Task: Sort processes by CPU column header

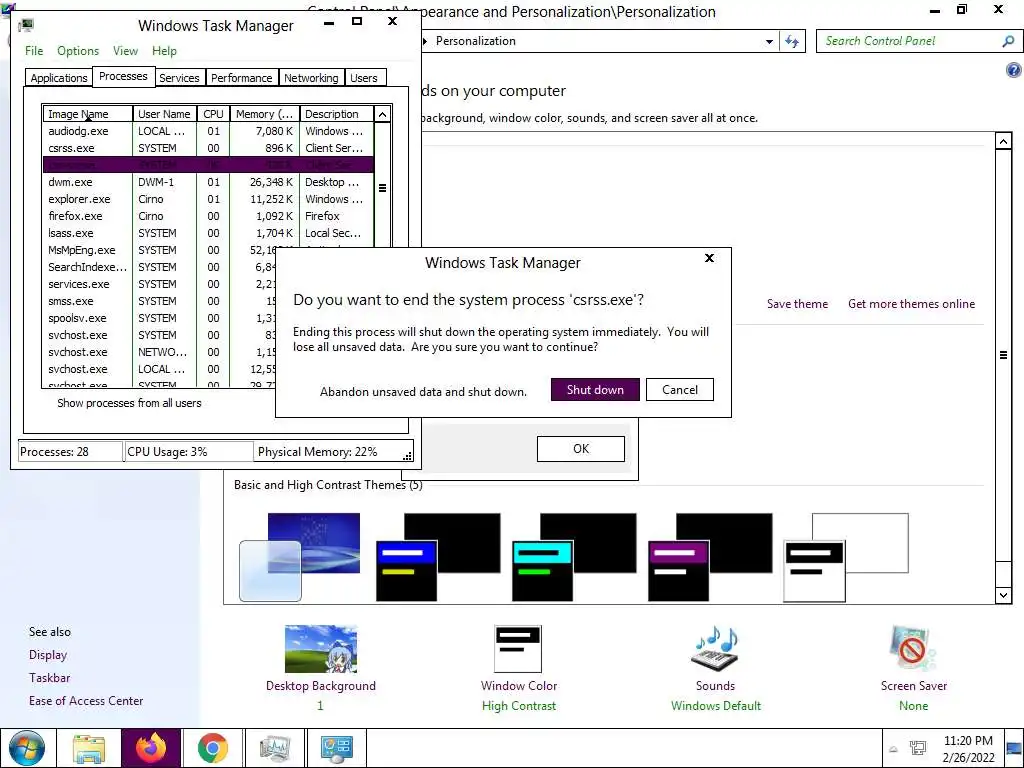Action: point(213,114)
